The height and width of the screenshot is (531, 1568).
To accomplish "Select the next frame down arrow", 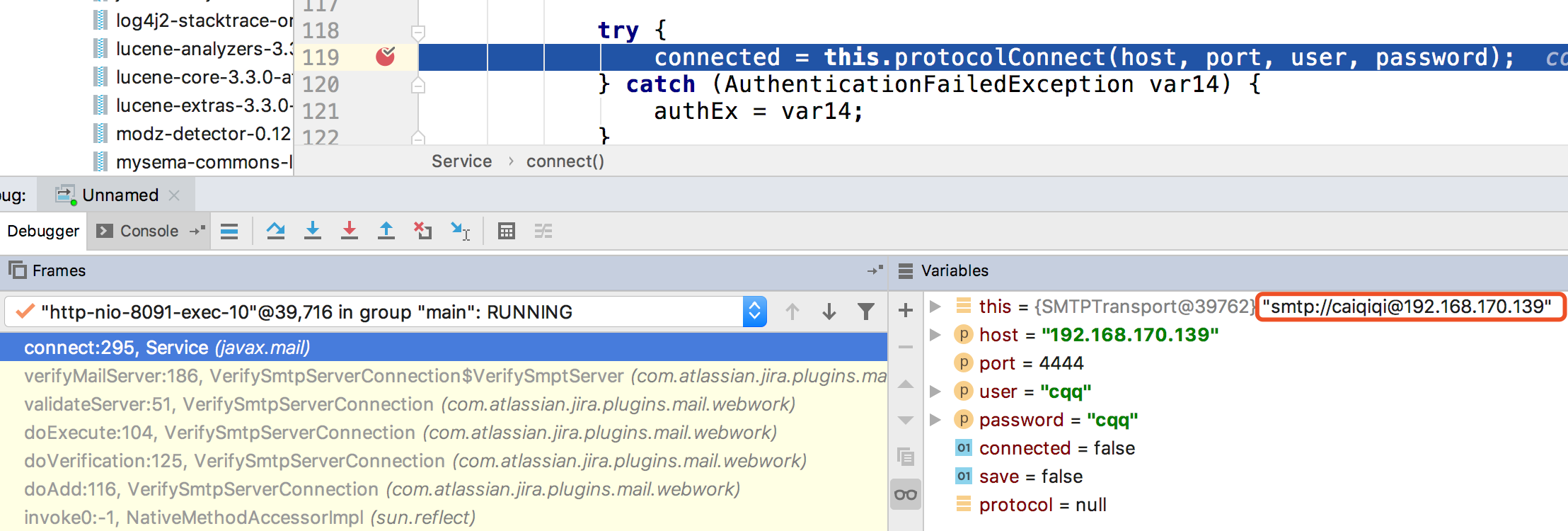I will coord(829,312).
